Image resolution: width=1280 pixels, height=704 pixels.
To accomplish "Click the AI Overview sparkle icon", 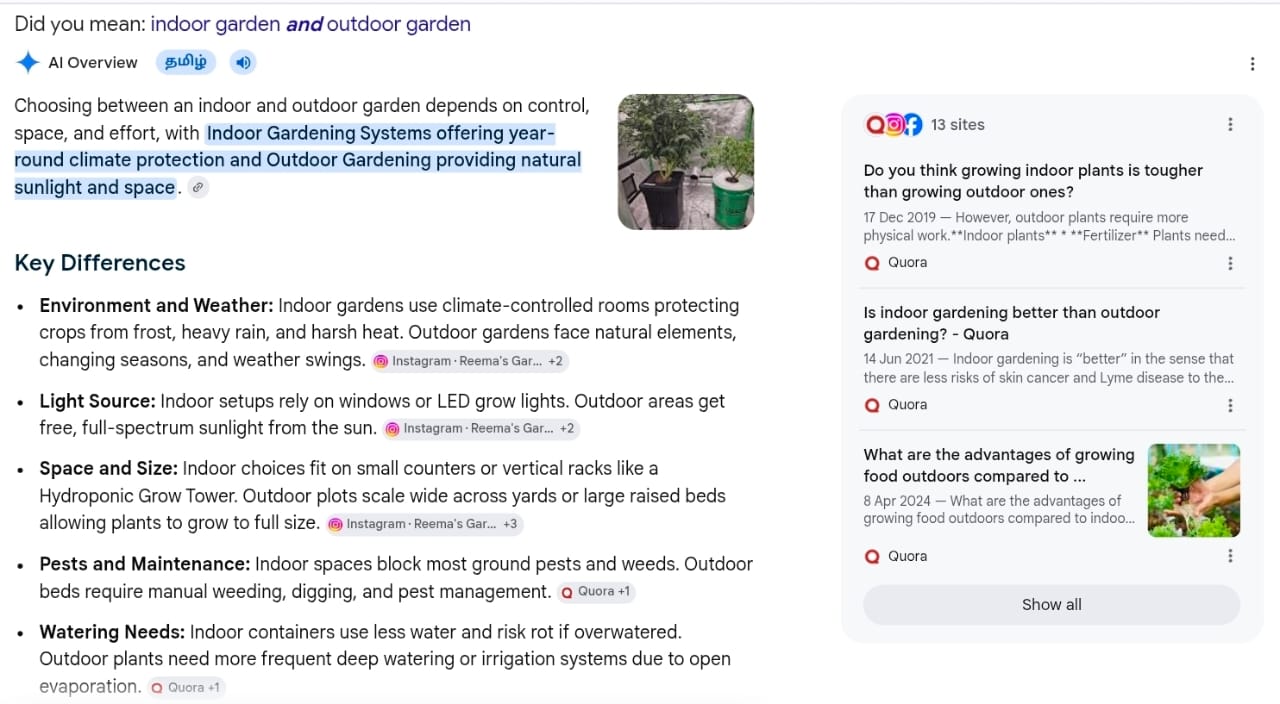I will tap(27, 63).
